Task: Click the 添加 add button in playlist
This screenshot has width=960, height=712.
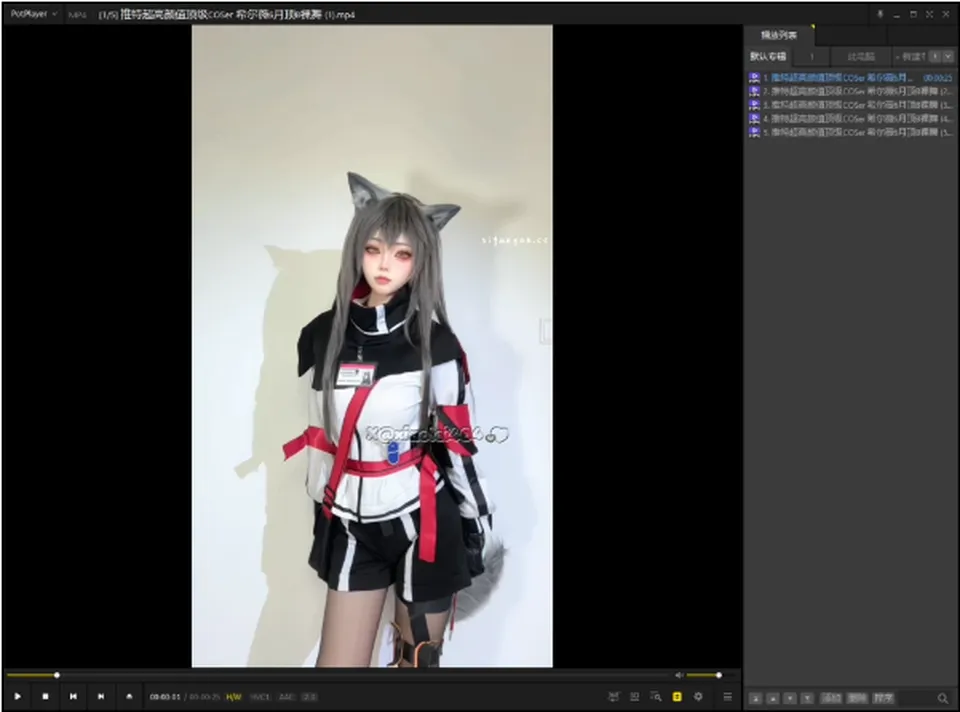Action: pos(831,699)
